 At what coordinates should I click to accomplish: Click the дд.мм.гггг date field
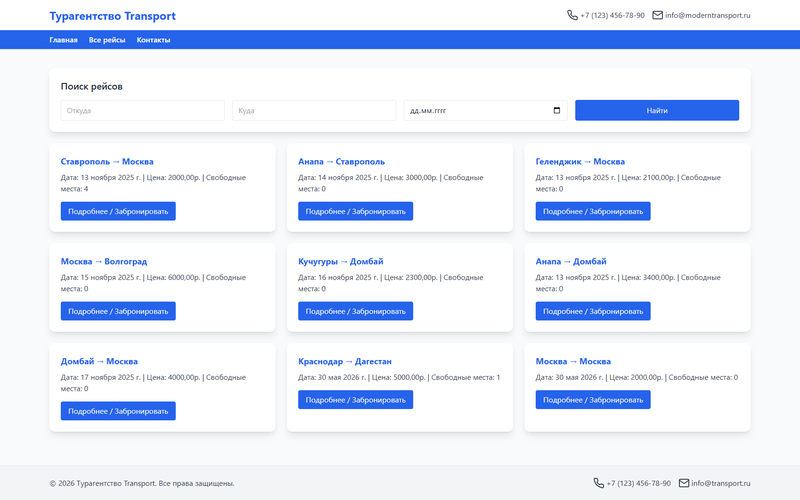[x=485, y=110]
